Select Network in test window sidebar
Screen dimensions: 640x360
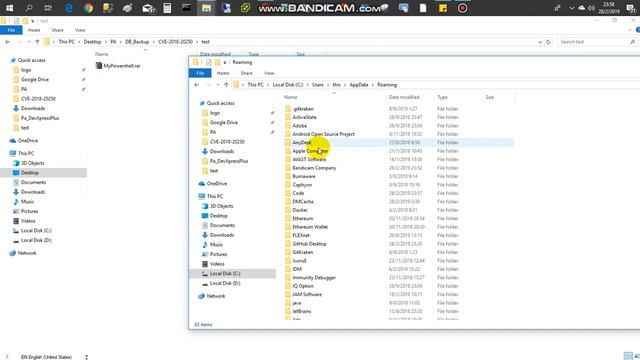click(x=27, y=253)
